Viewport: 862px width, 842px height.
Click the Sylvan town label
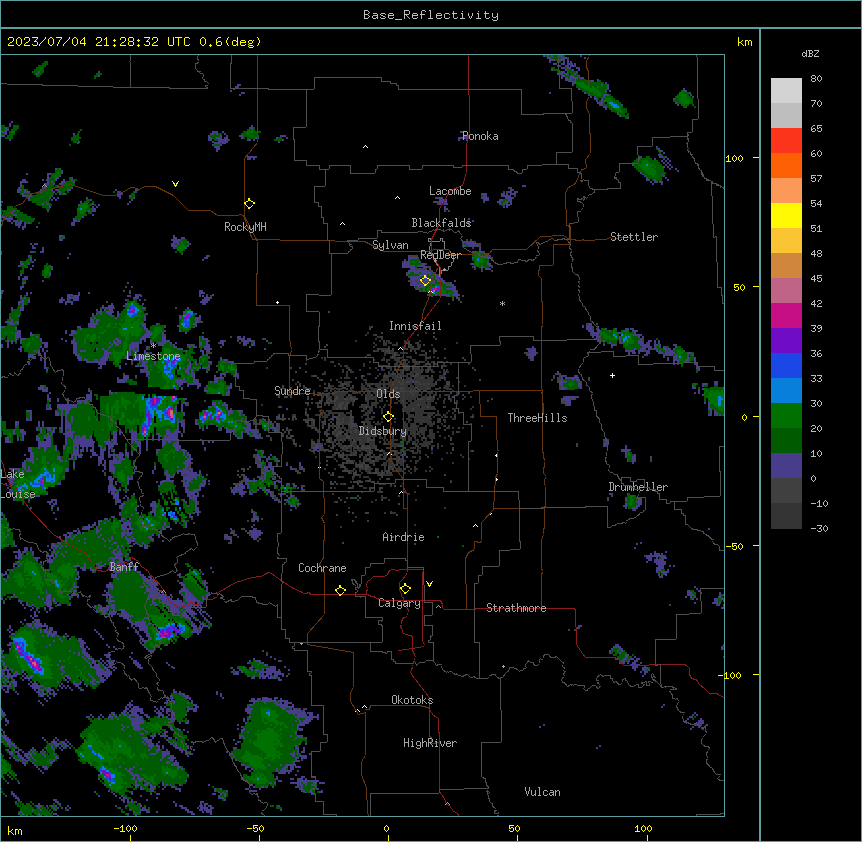pyautogui.click(x=390, y=245)
